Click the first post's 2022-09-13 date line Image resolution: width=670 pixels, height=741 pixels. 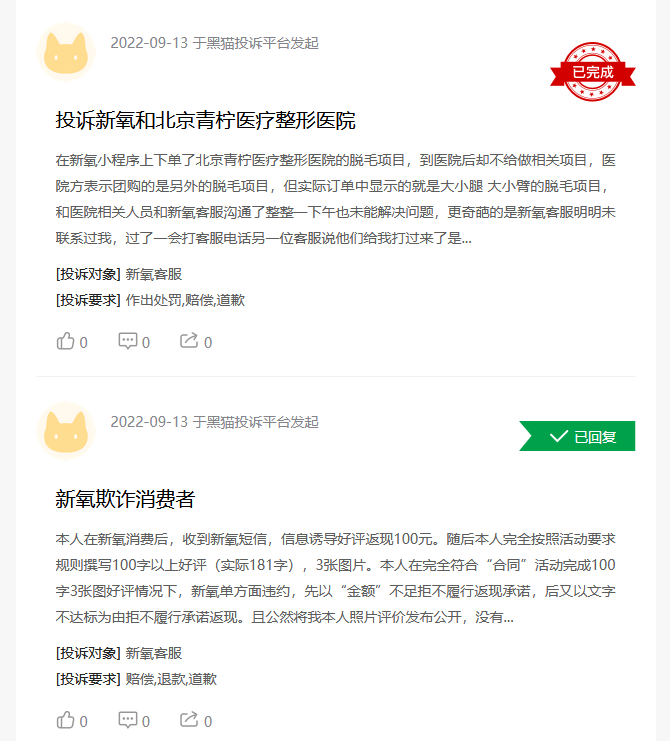pos(215,43)
